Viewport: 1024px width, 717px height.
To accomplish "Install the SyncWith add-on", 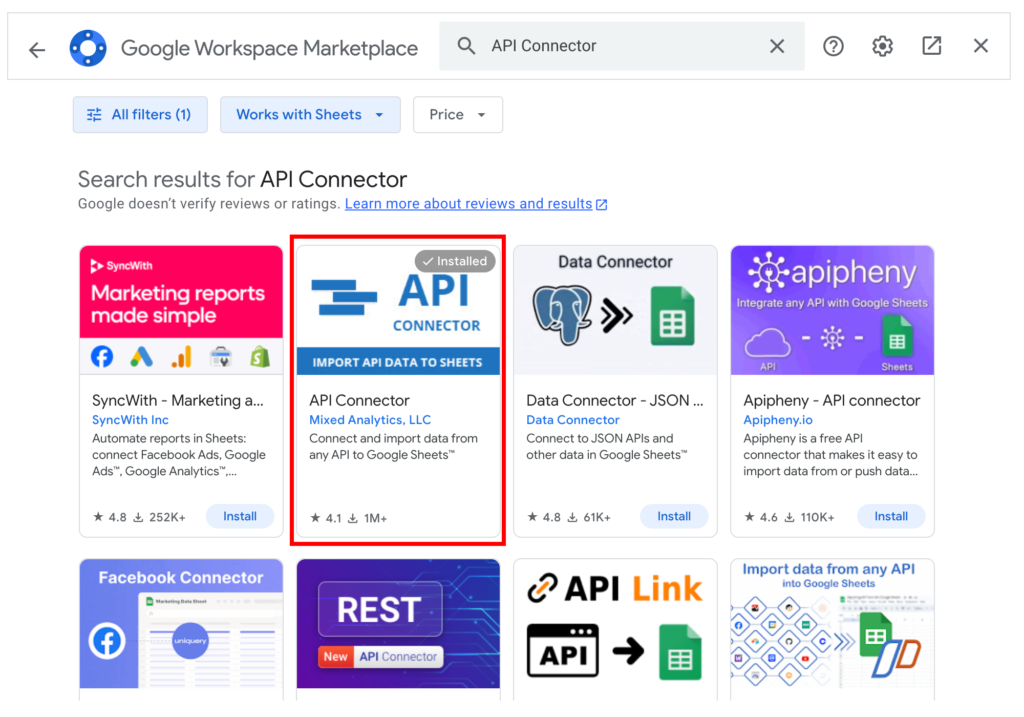I will coord(240,517).
